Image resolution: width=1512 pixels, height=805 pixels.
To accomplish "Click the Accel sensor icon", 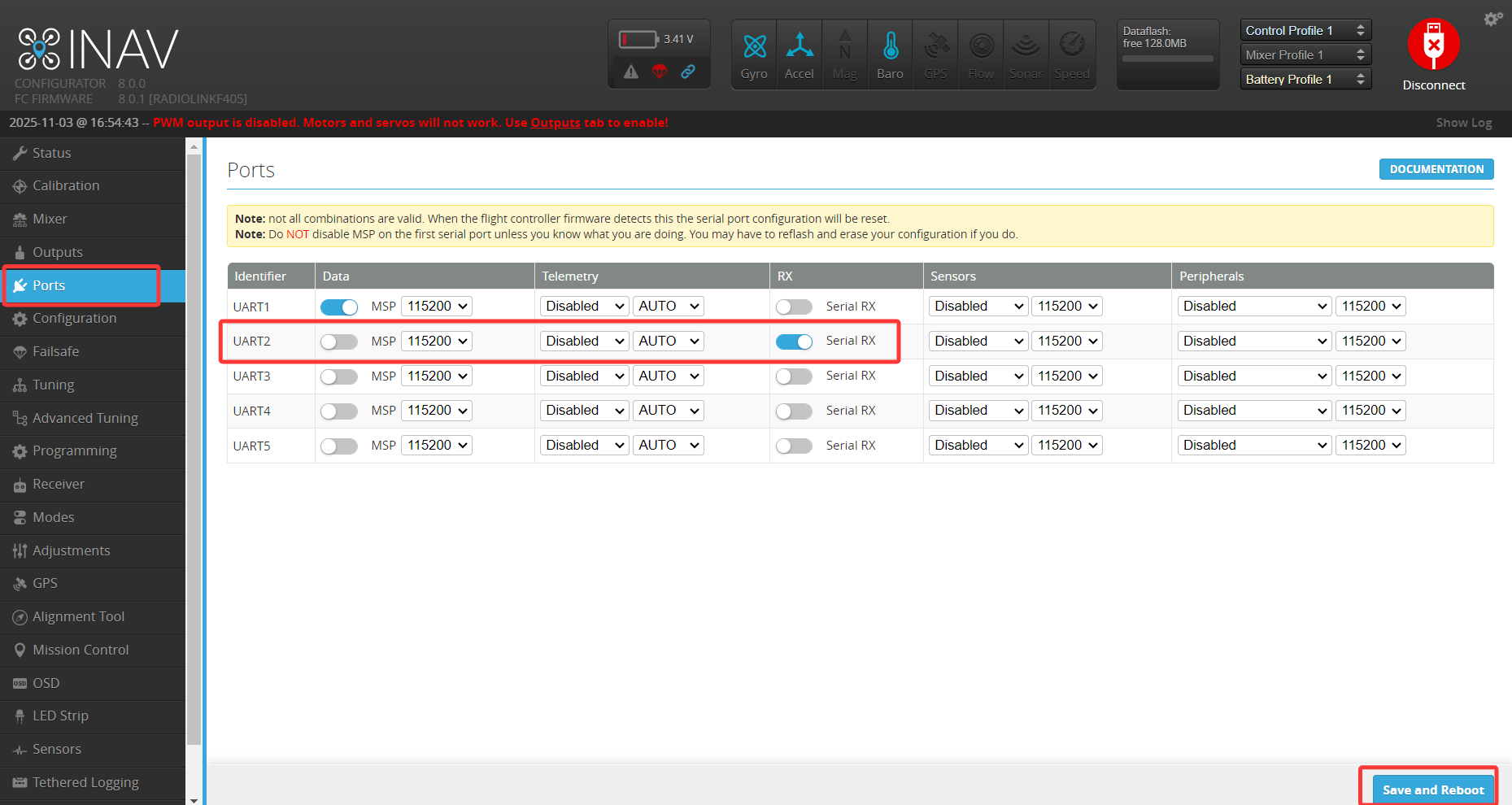I will click(x=800, y=47).
